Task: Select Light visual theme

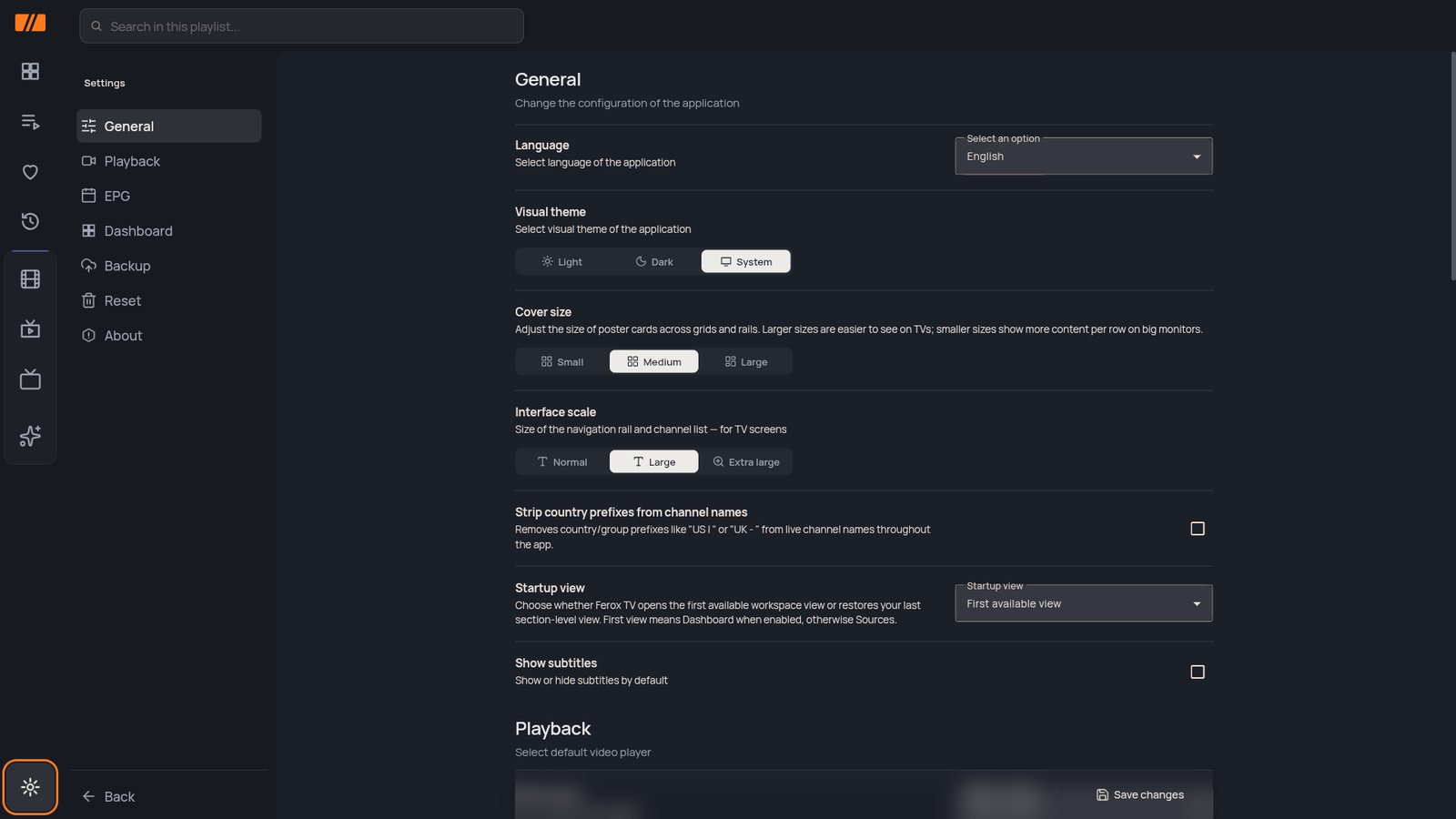Action: coord(561,262)
